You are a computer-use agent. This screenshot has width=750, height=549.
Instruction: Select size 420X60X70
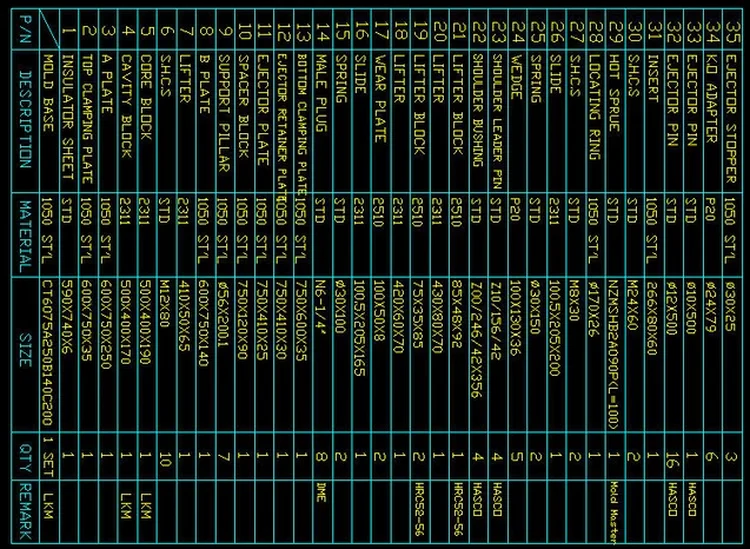click(399, 317)
